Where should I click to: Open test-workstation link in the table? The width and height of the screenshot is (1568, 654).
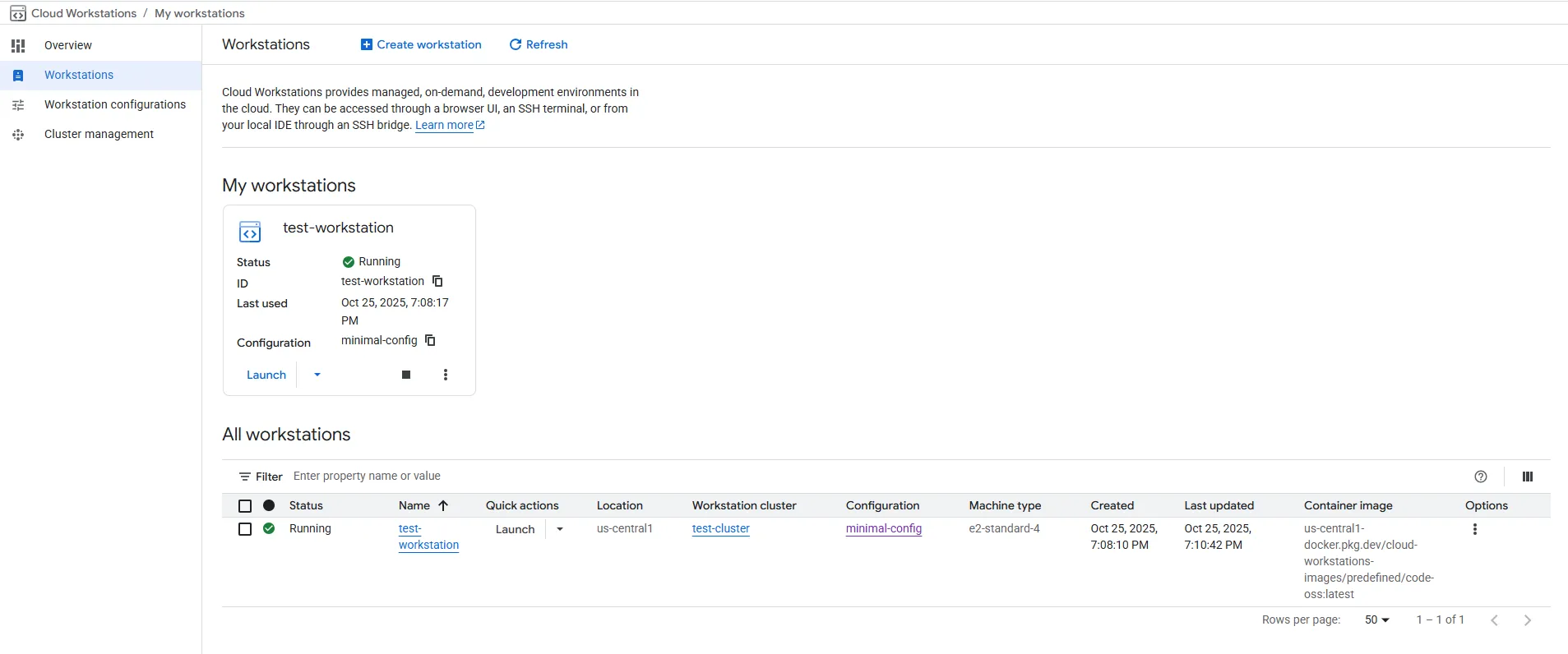(428, 537)
